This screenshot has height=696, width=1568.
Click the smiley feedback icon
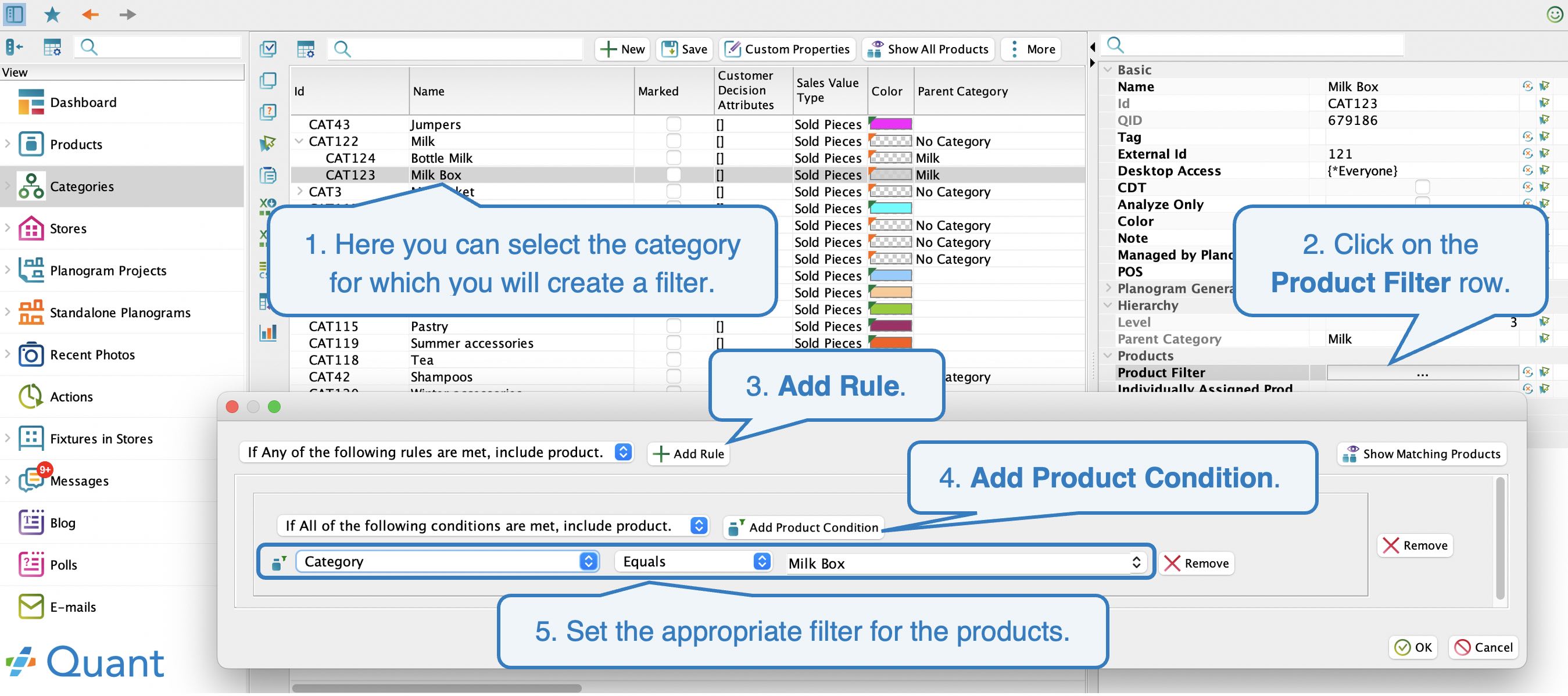[x=1555, y=14]
